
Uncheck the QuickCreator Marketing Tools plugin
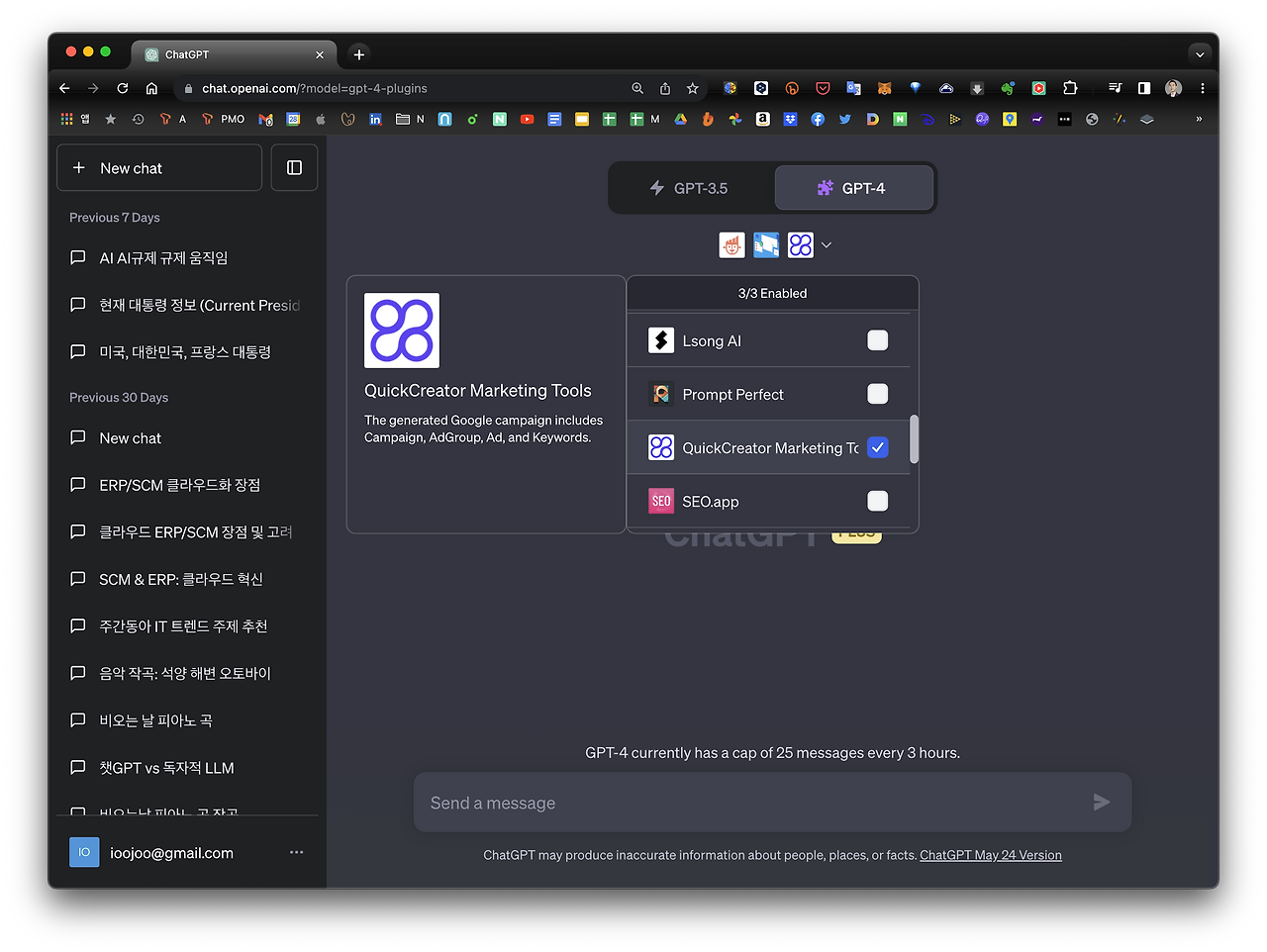coord(878,447)
